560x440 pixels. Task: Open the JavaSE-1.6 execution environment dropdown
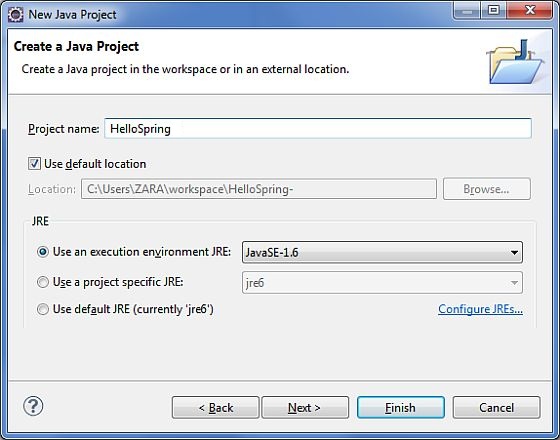pyautogui.click(x=382, y=252)
